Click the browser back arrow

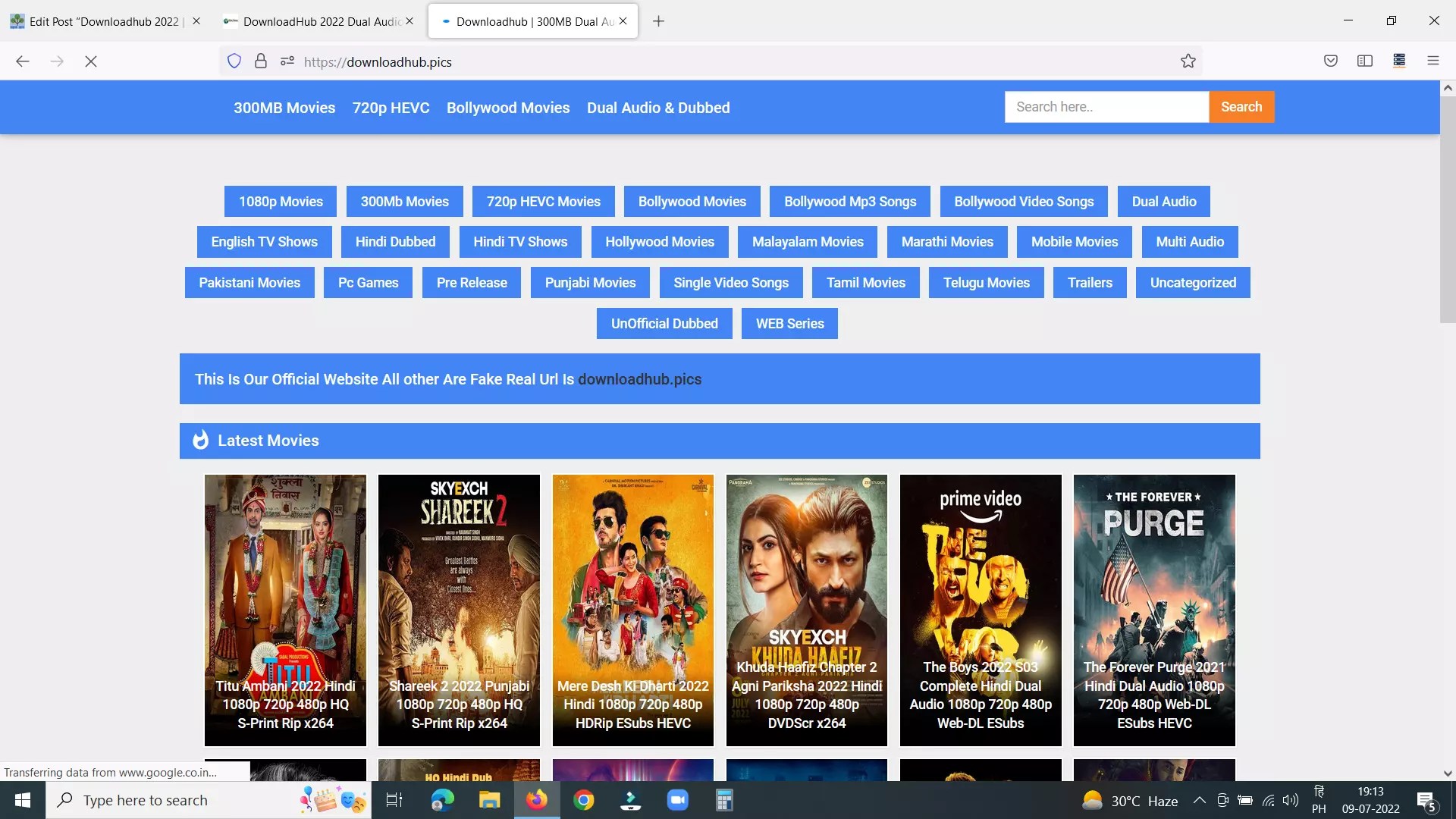23,61
